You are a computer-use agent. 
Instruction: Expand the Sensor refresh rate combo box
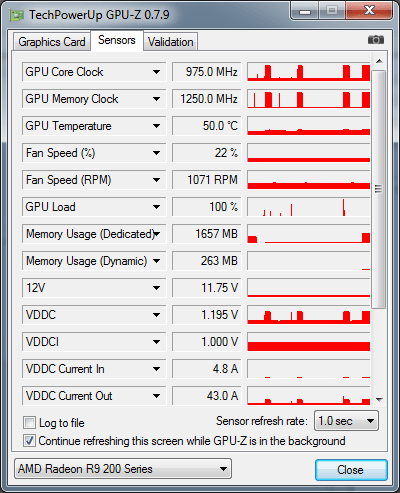tap(346, 421)
